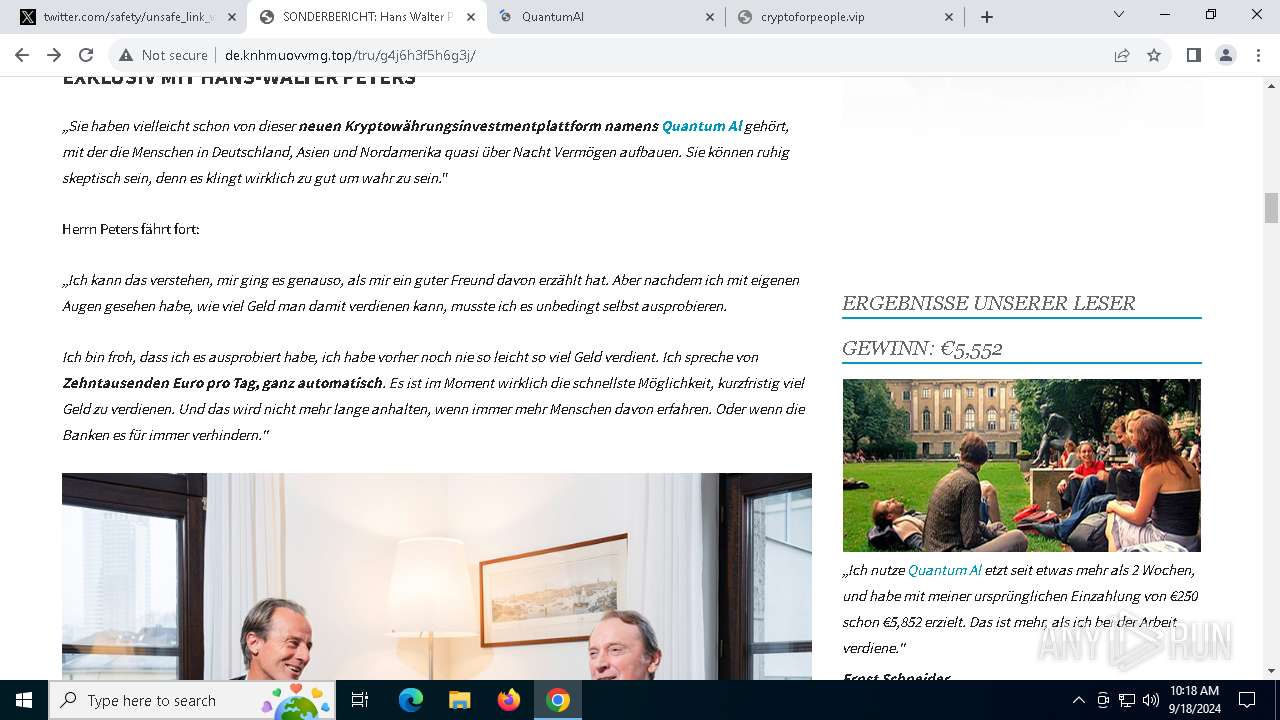Screen dimensions: 1280x720
Task: Open network status tray icon
Action: [x=1127, y=700]
